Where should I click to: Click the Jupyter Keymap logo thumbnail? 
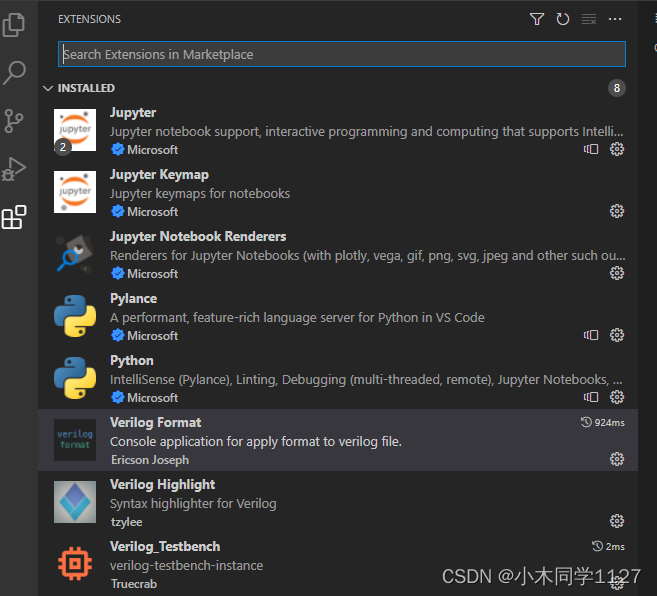(75, 192)
